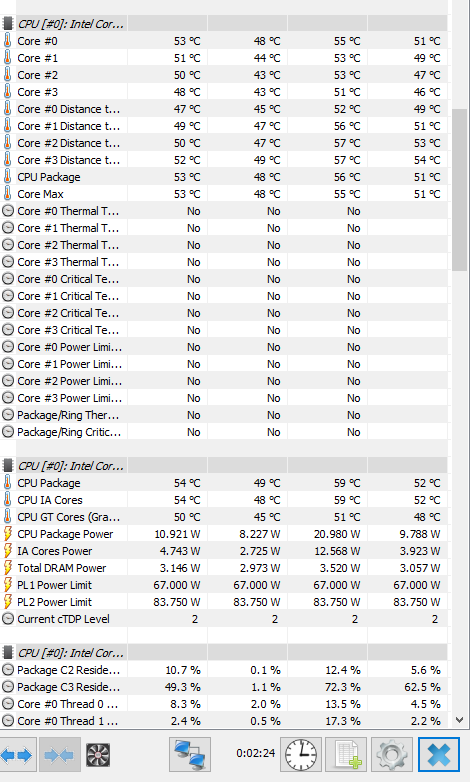Select the first CPU [#0] Intel Core header
The width and height of the screenshot is (470, 782).
pos(224,24)
